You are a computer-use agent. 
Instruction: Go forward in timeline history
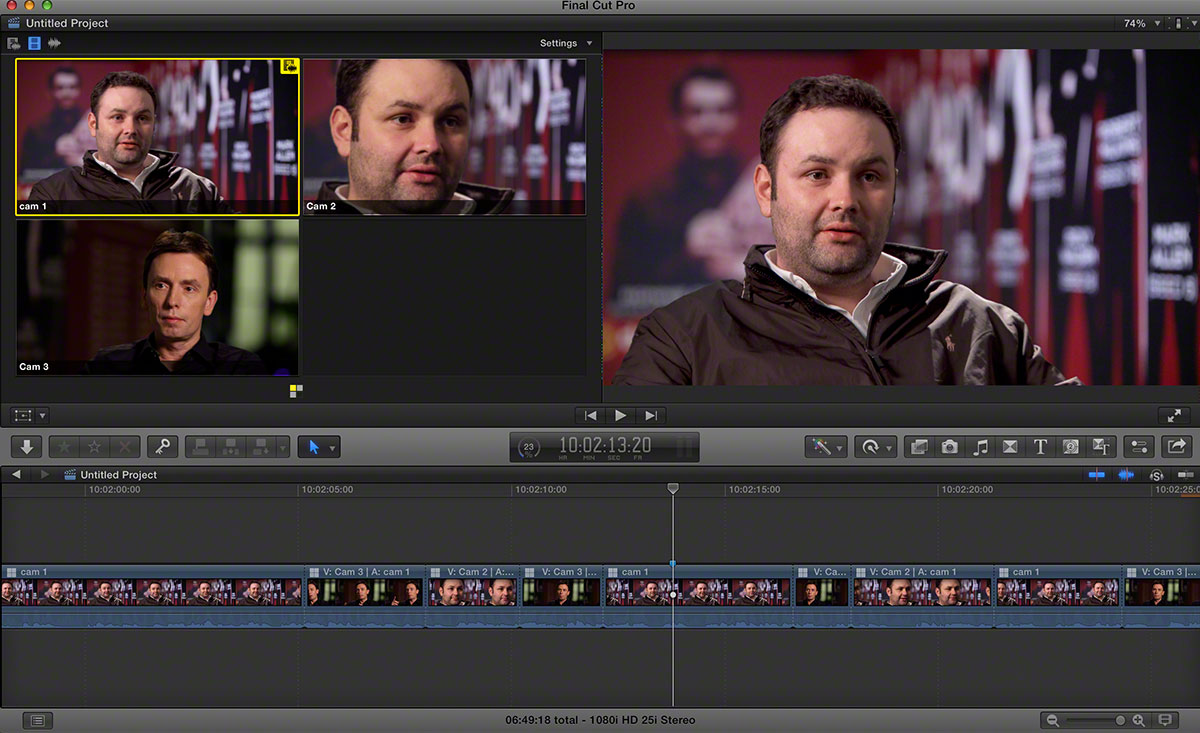click(x=45, y=474)
